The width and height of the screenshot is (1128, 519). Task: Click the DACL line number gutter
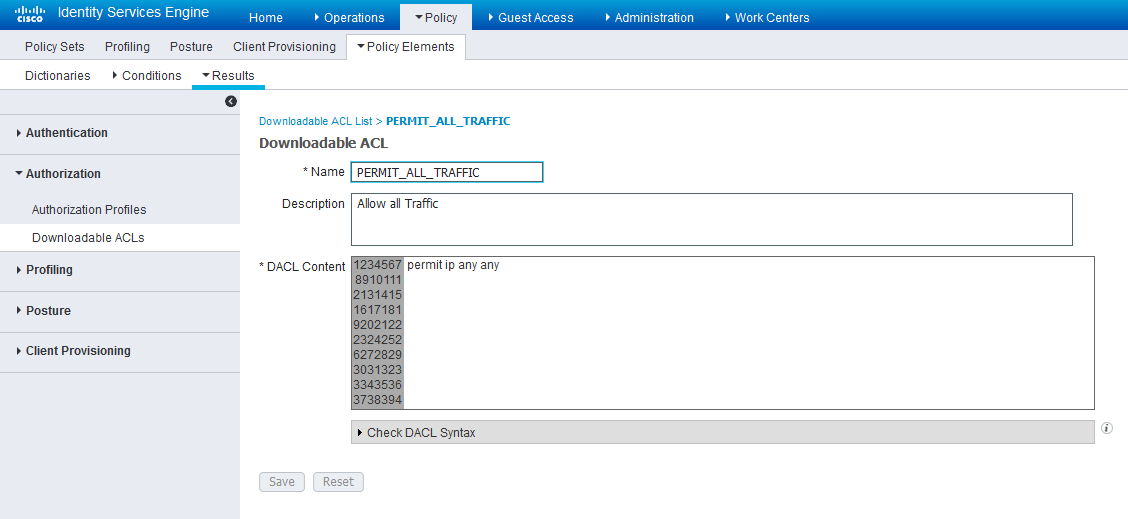[378, 333]
